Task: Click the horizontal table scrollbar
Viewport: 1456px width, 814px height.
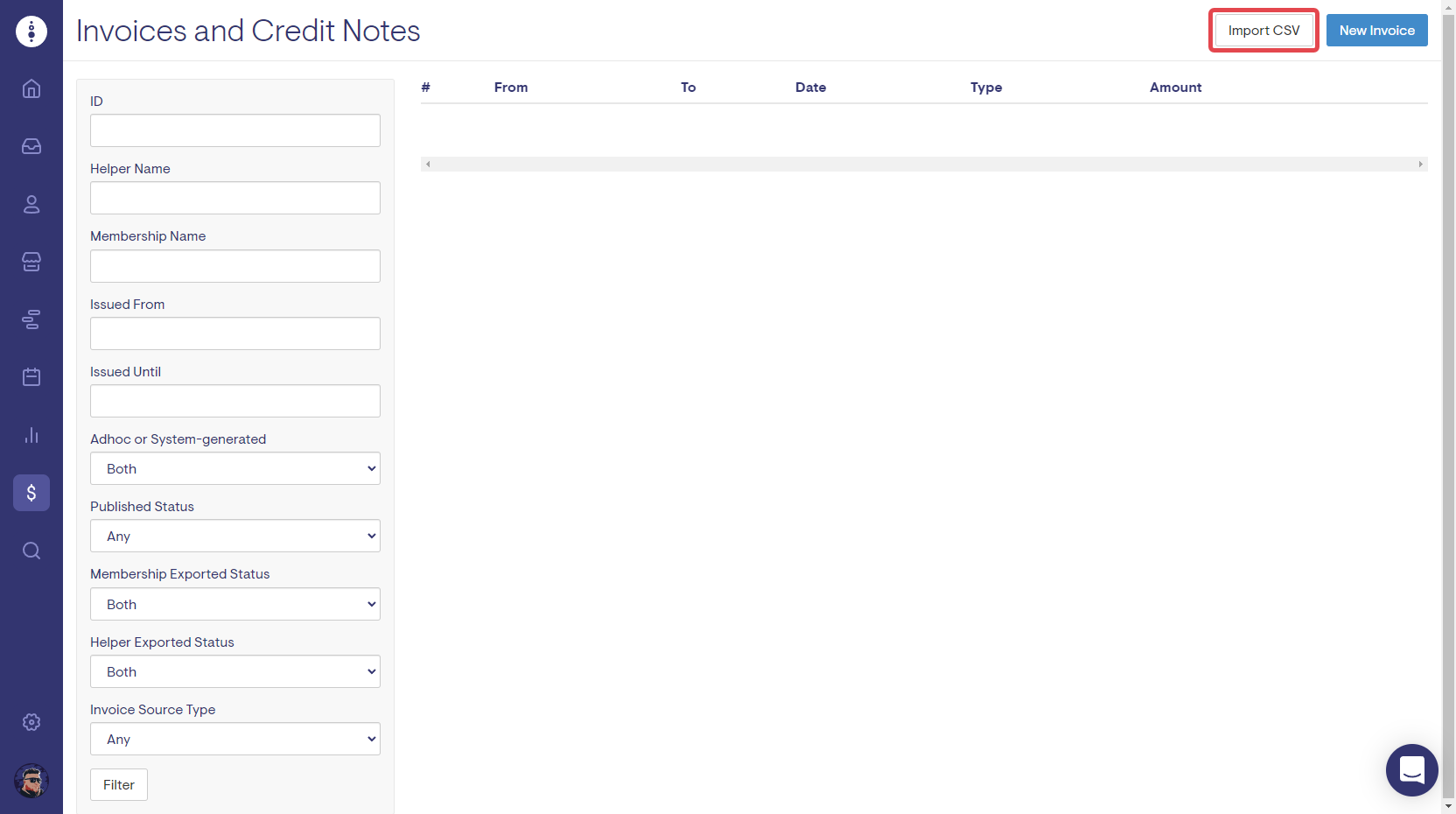Action: coord(923,165)
